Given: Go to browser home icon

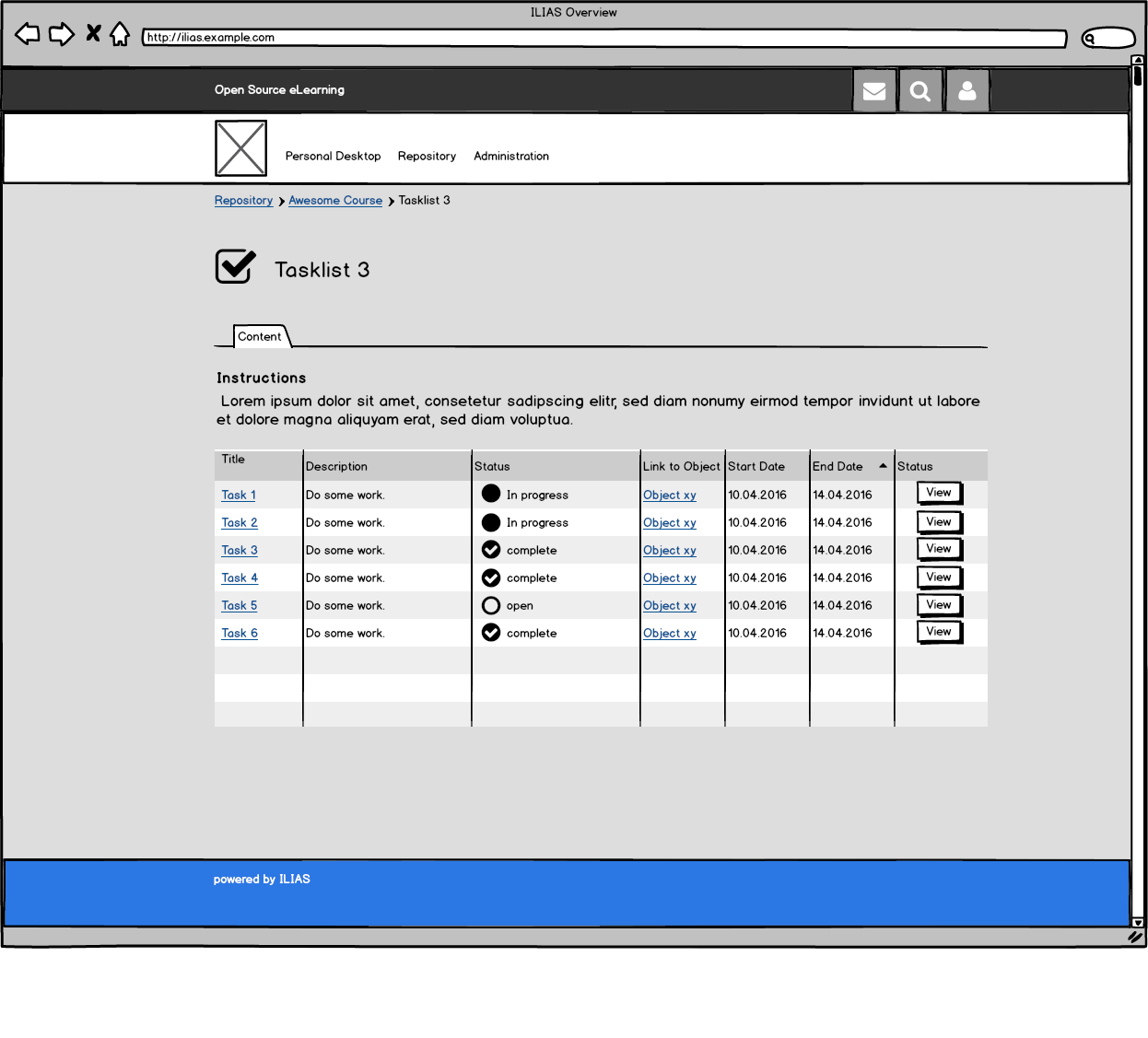Looking at the screenshot, I should tap(120, 35).
